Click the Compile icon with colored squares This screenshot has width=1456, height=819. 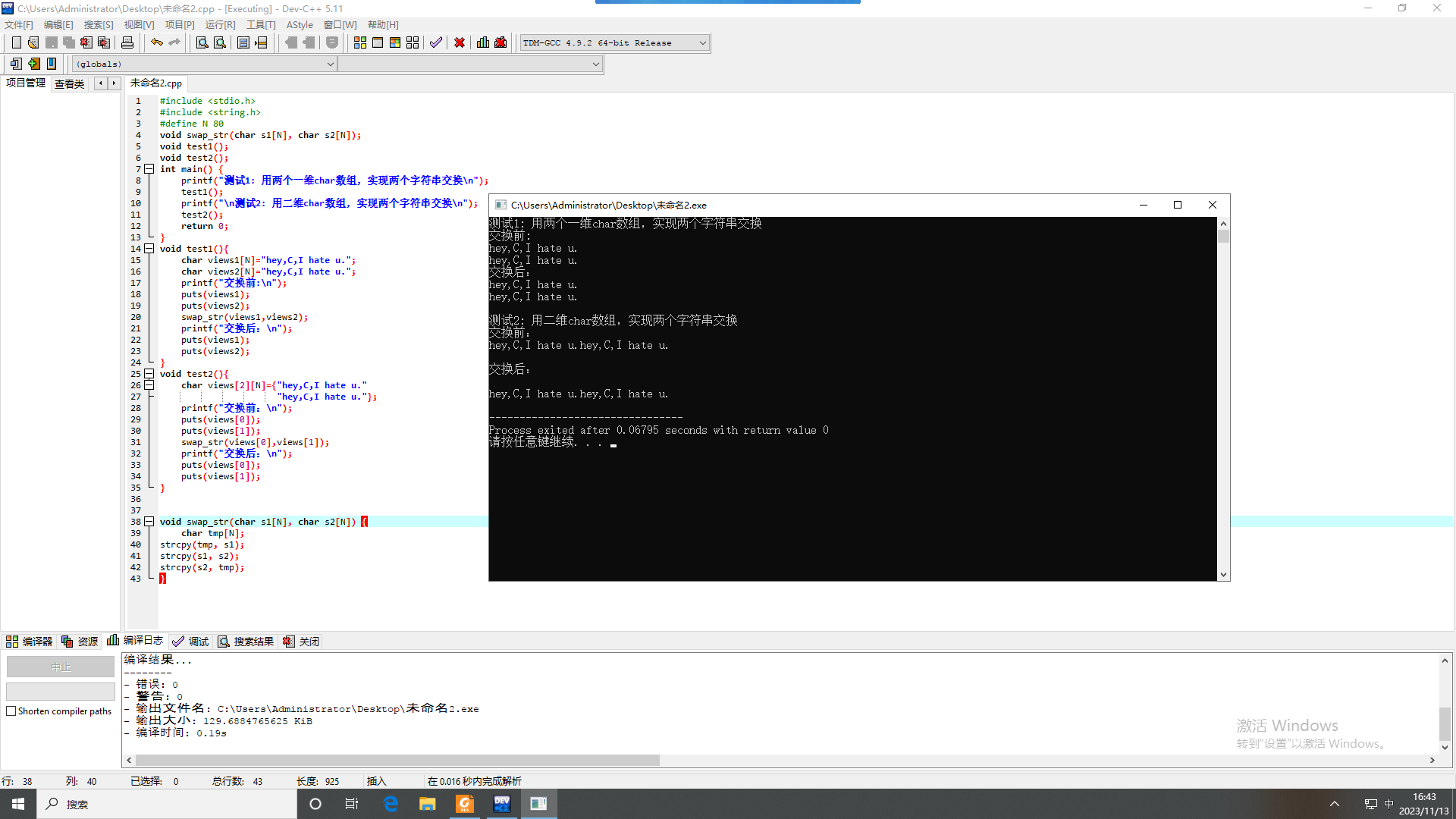(x=360, y=42)
